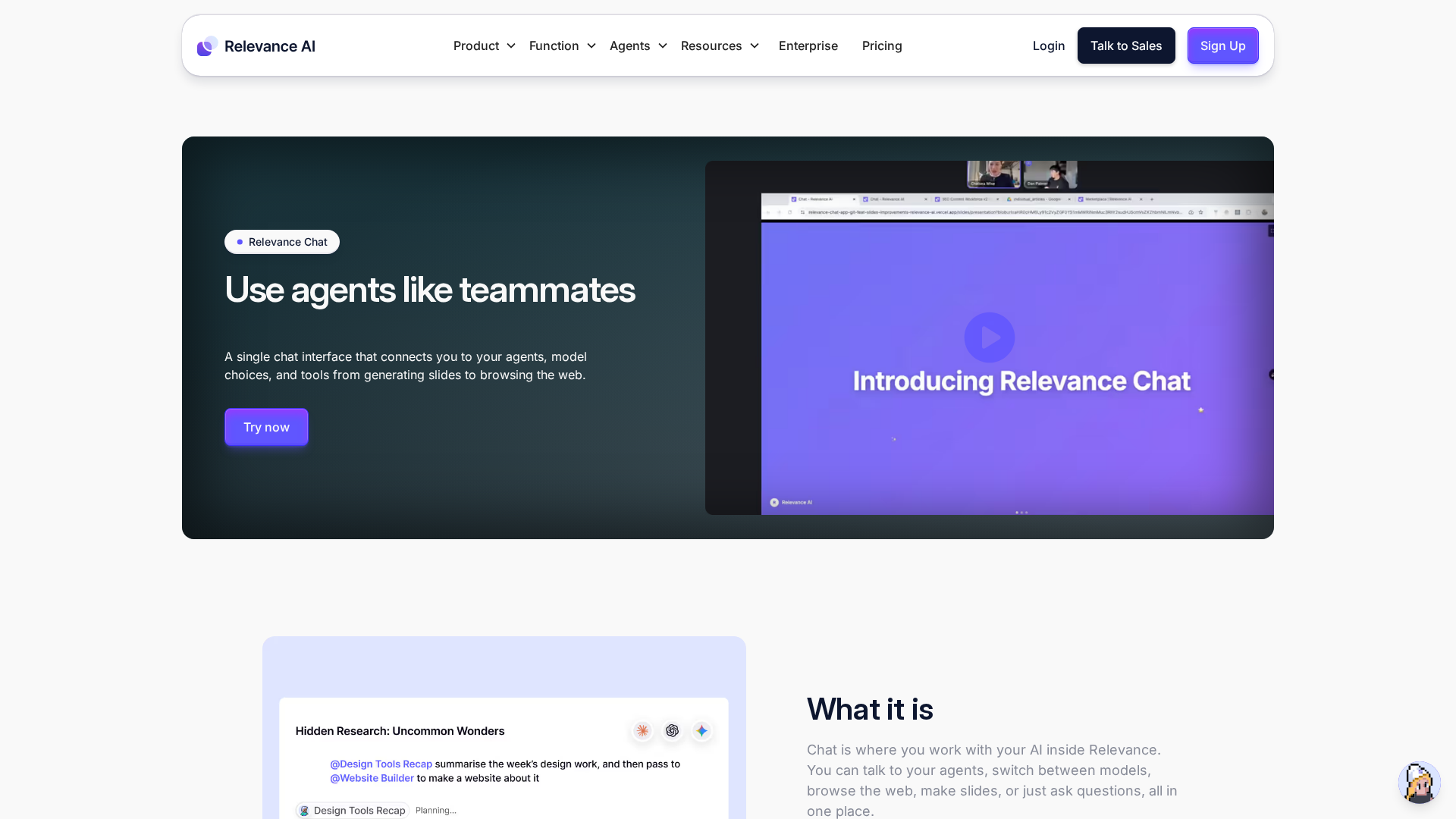
Task: Play the Introducing Relevance Chat video
Action: (989, 337)
